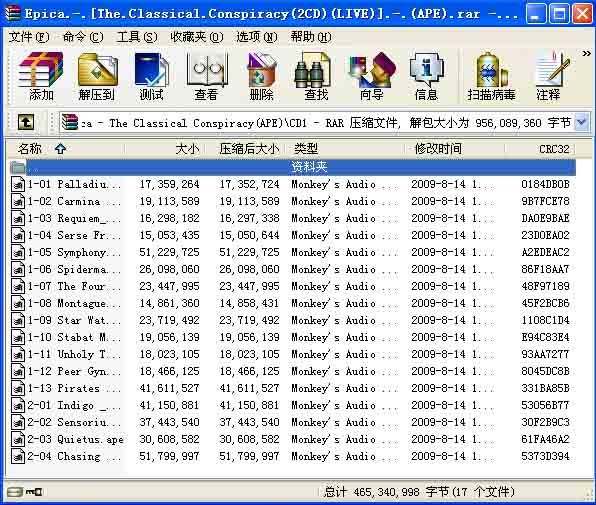The width and height of the screenshot is (596, 505).
Task: Click file icon of 1-07 The Four
Action: tap(18, 286)
